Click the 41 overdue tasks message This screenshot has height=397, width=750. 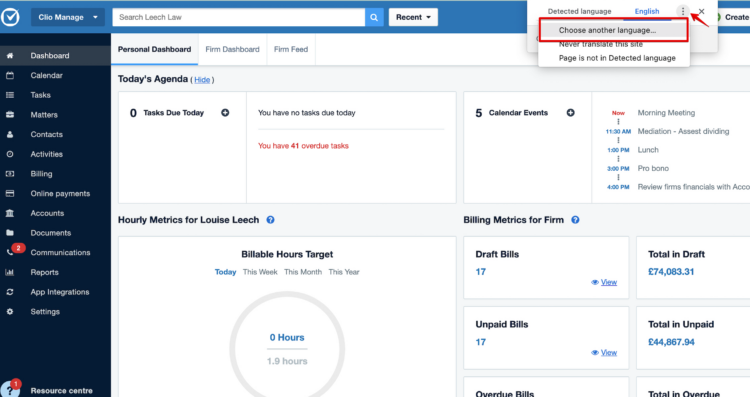coord(303,146)
